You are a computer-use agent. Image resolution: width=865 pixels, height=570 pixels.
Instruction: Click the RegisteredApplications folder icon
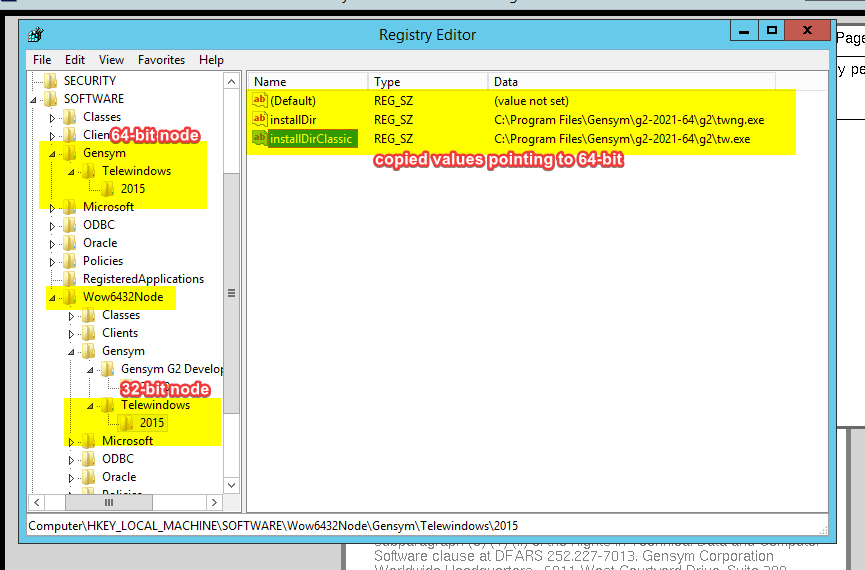point(70,279)
